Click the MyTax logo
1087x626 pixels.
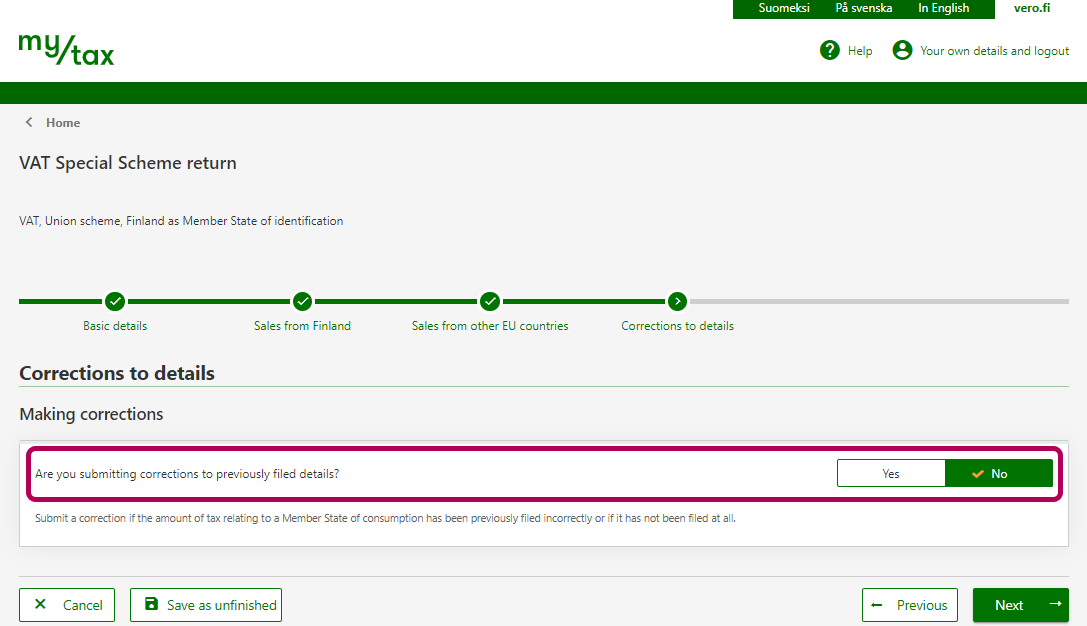pos(66,50)
